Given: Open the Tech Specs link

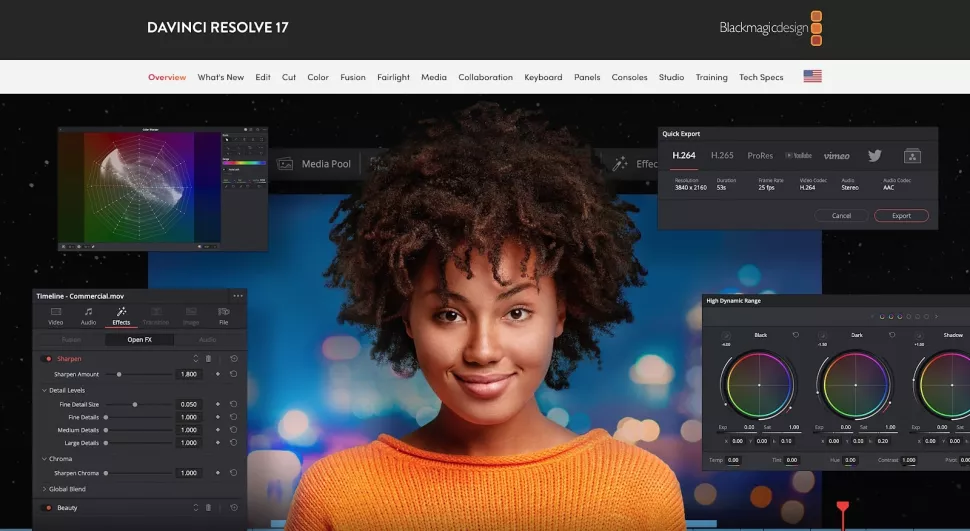Looking at the screenshot, I should pyautogui.click(x=761, y=77).
